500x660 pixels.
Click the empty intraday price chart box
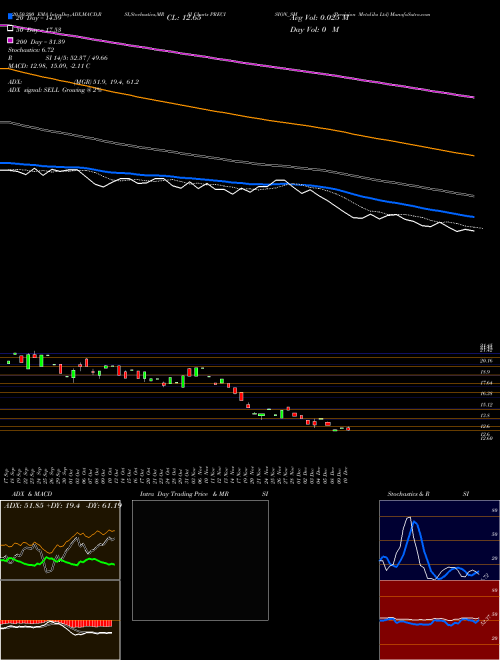pyautogui.click(x=200, y=560)
